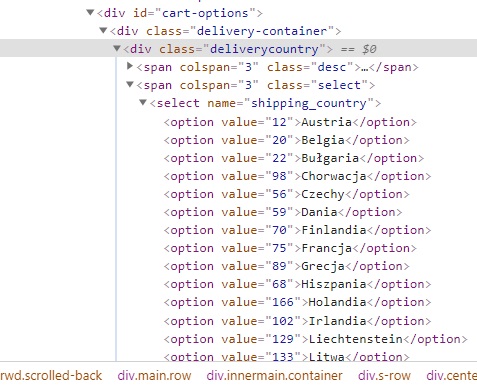Click the Irlandia option with value 102
The height and width of the screenshot is (387, 477).
coord(297,321)
